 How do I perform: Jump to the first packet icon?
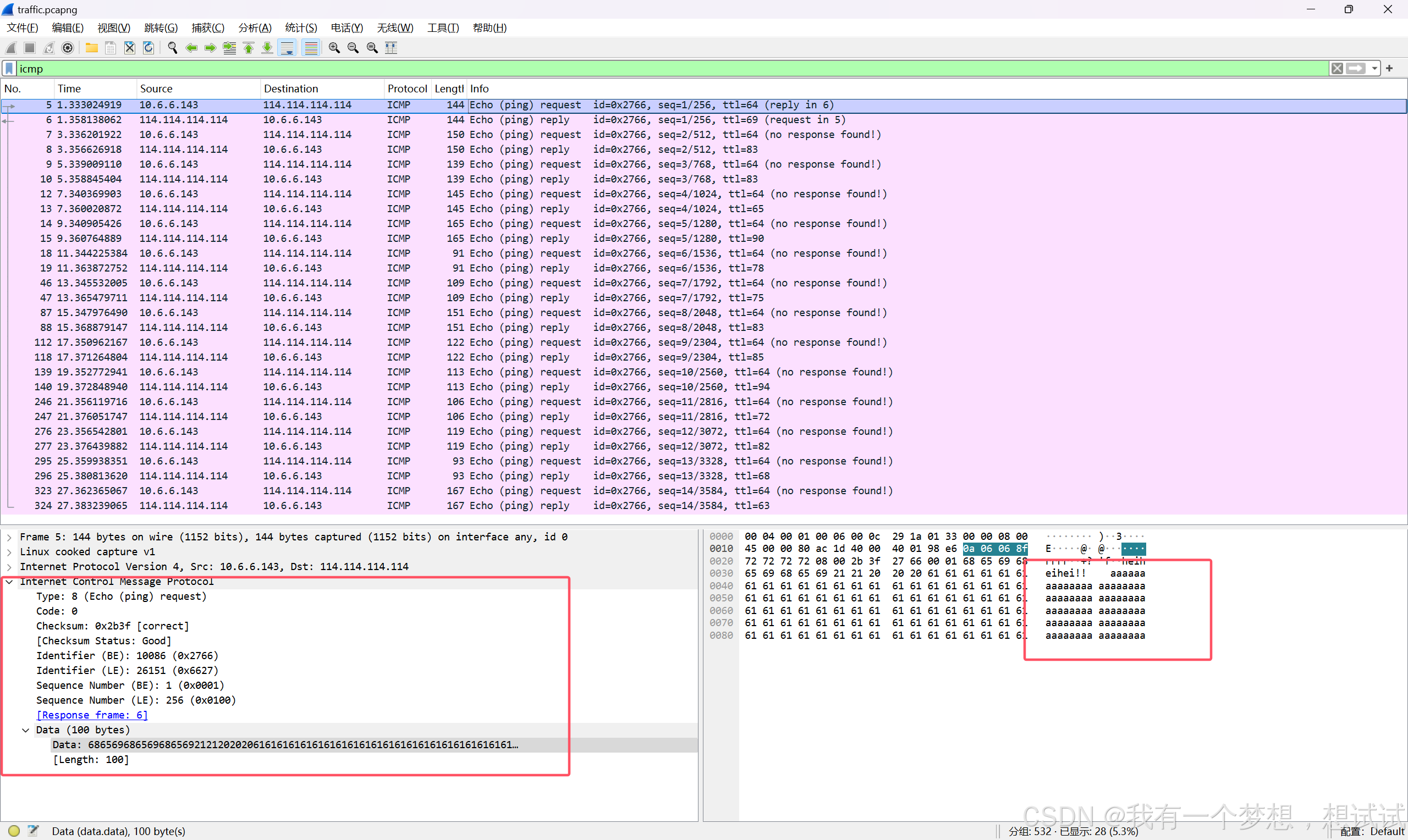click(249, 48)
